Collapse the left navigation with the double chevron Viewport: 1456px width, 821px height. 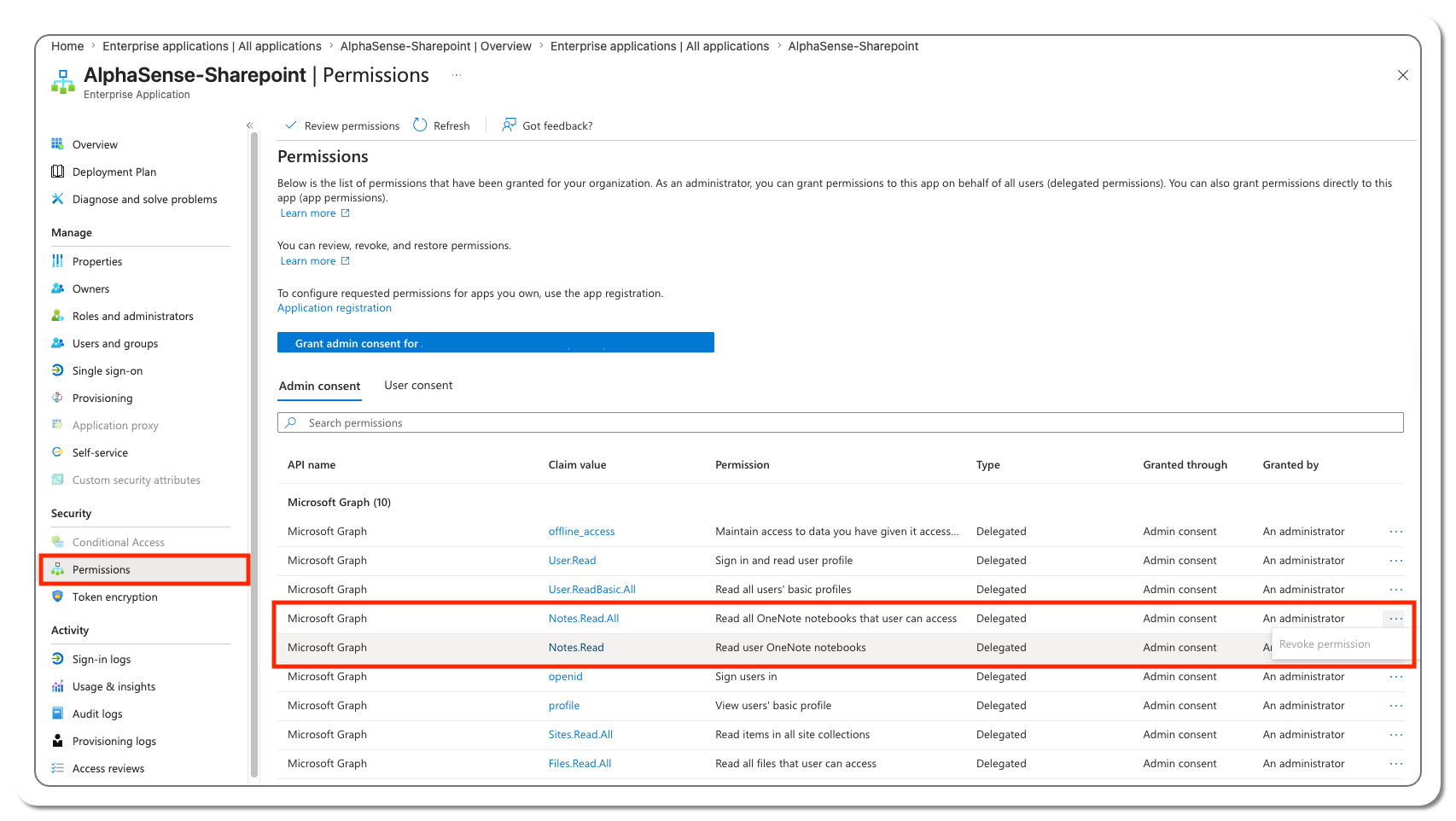pyautogui.click(x=250, y=125)
